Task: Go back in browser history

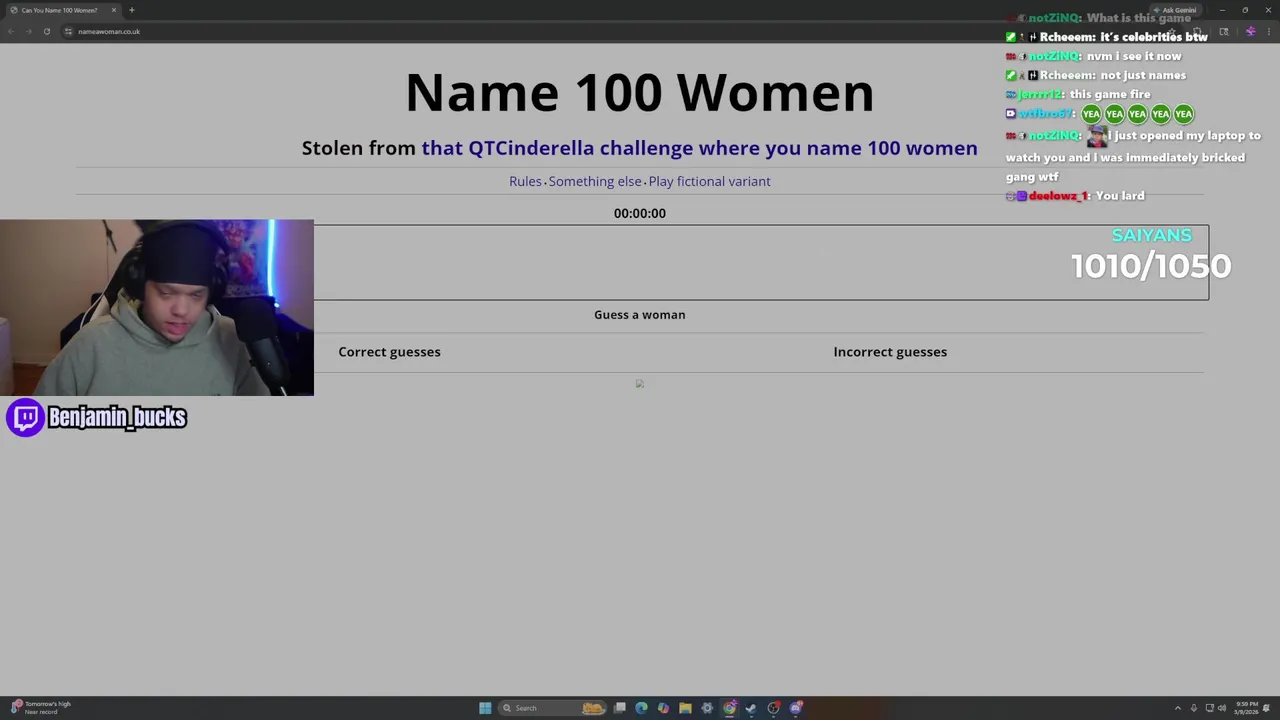Action: 10,31
